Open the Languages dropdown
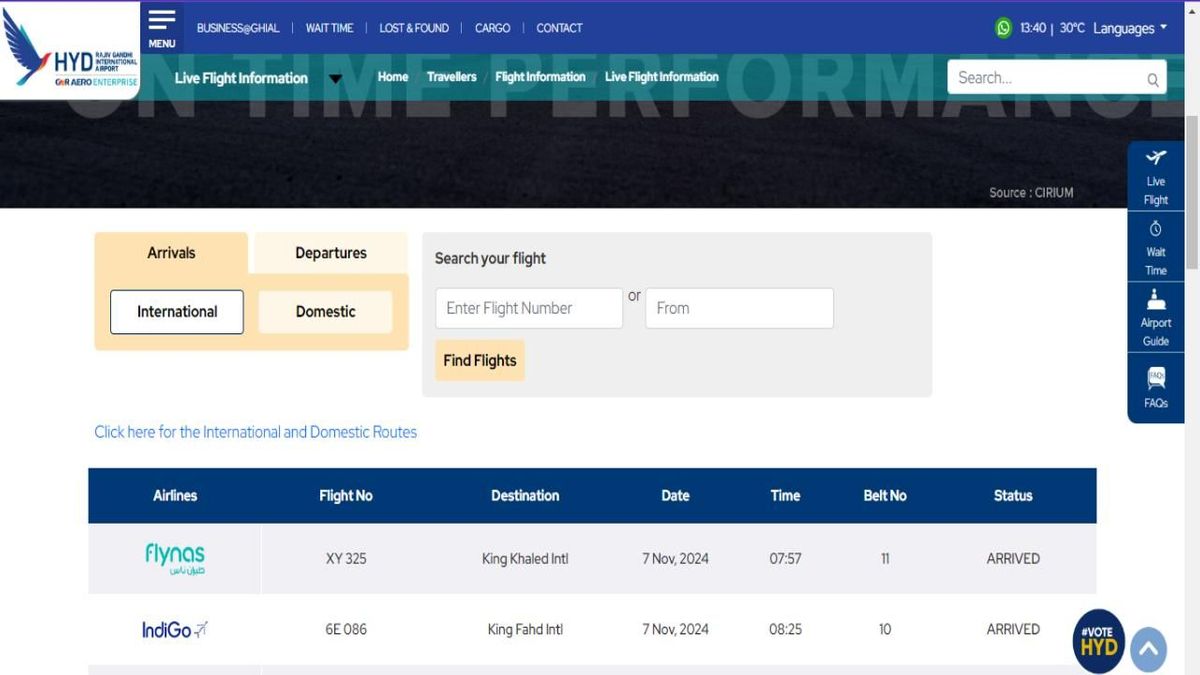The height and width of the screenshot is (675, 1200). click(1127, 28)
